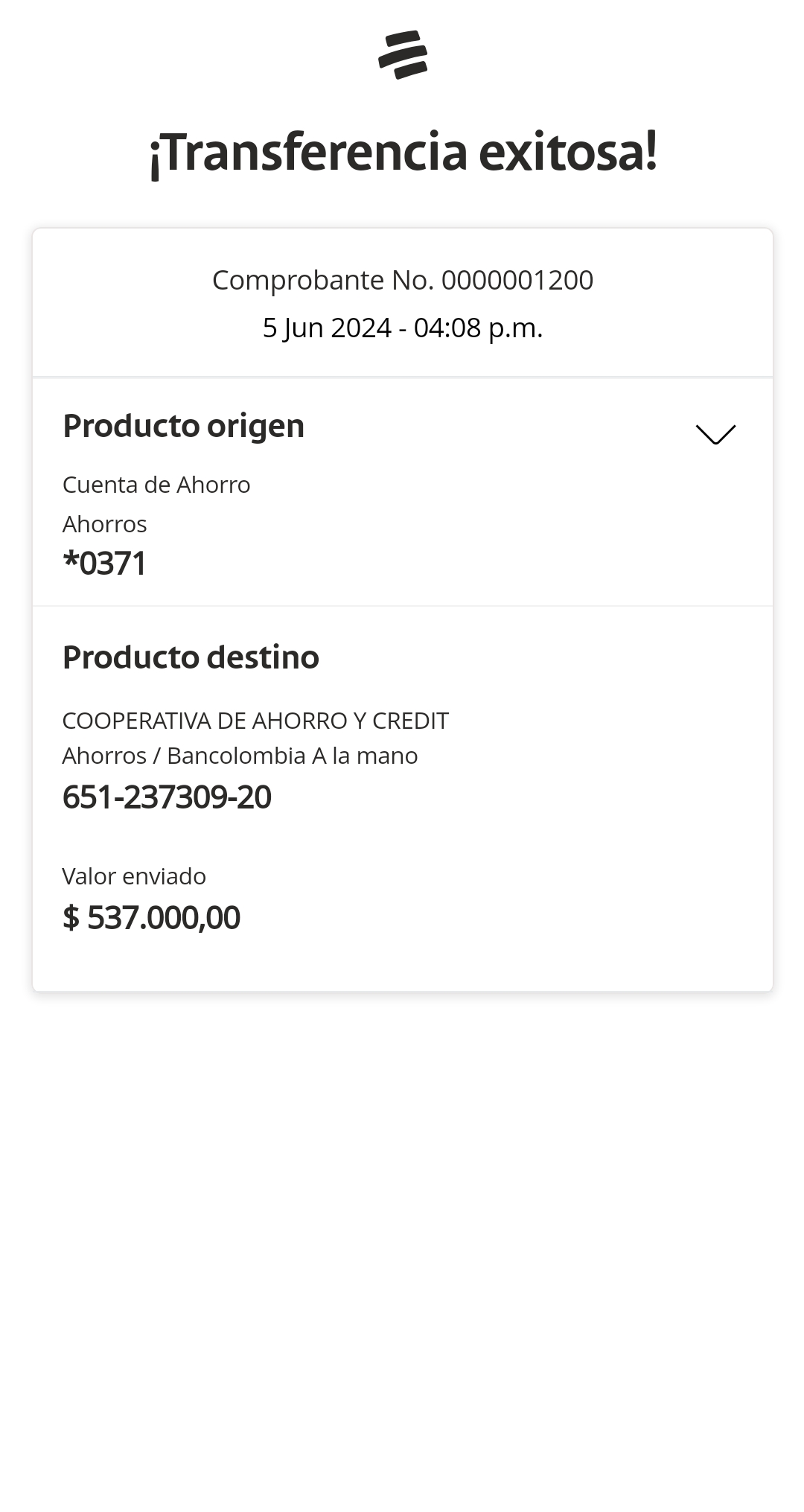Expand the Producto origen chevron

click(x=715, y=434)
